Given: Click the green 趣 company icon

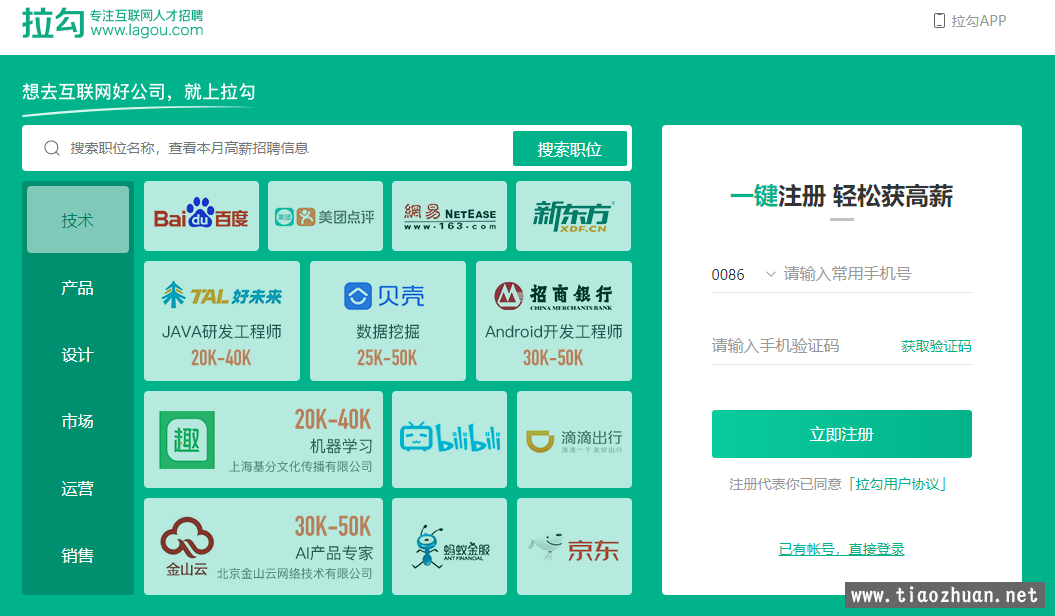Looking at the screenshot, I should [x=187, y=440].
